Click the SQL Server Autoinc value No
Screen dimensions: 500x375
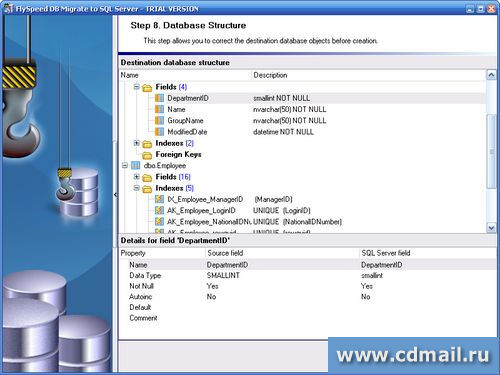(x=366, y=297)
